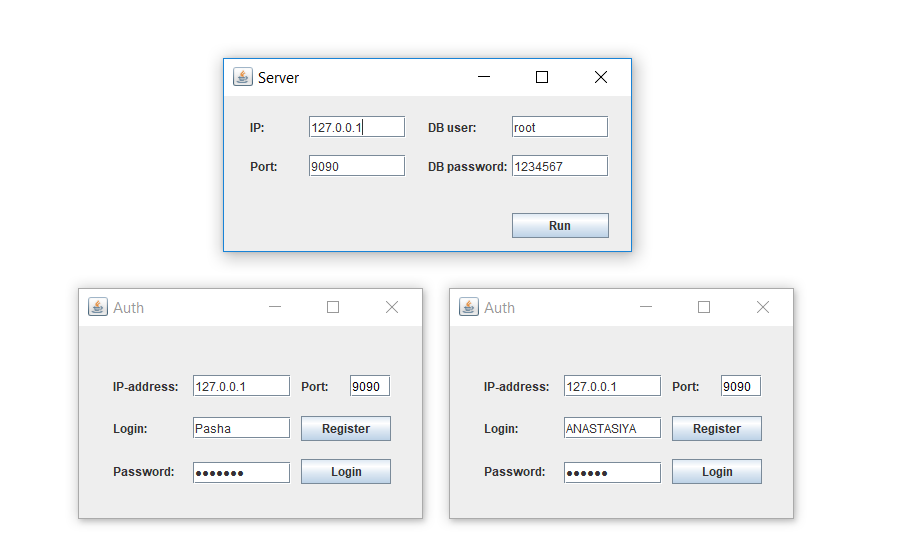Select the DB password field with 1234567
909x558 pixels.
click(x=560, y=166)
